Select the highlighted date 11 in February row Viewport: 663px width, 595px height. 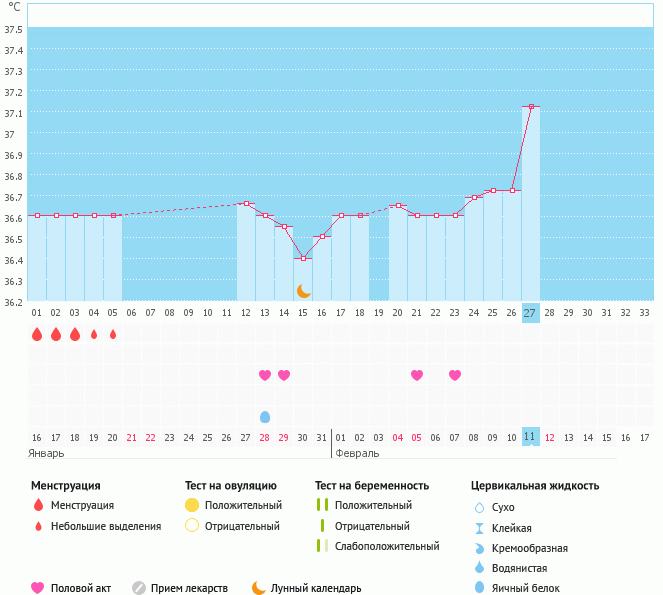[530, 437]
